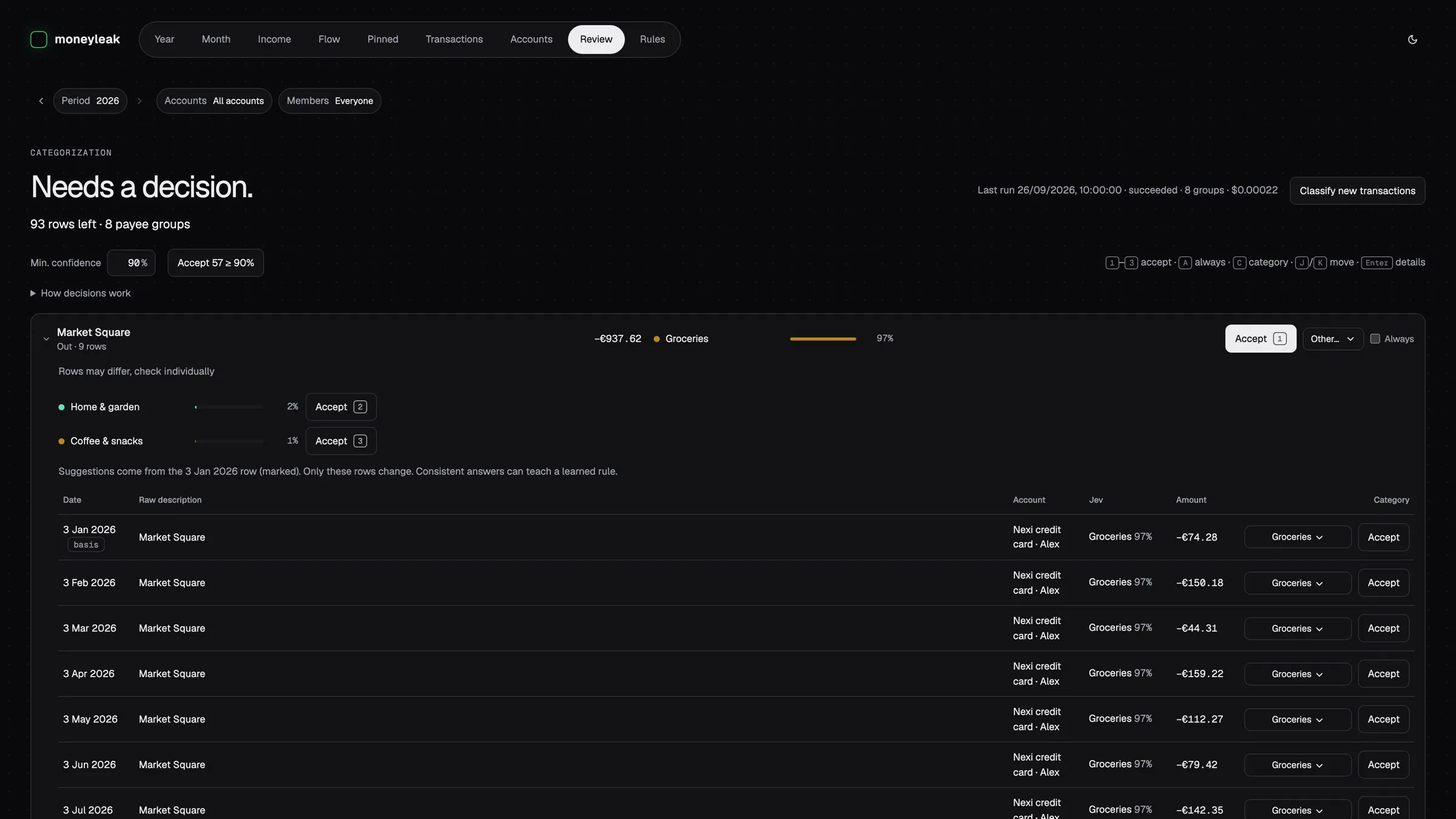Enable the Always checkbox for Market Square
Image resolution: width=1456 pixels, height=819 pixels.
(x=1375, y=339)
